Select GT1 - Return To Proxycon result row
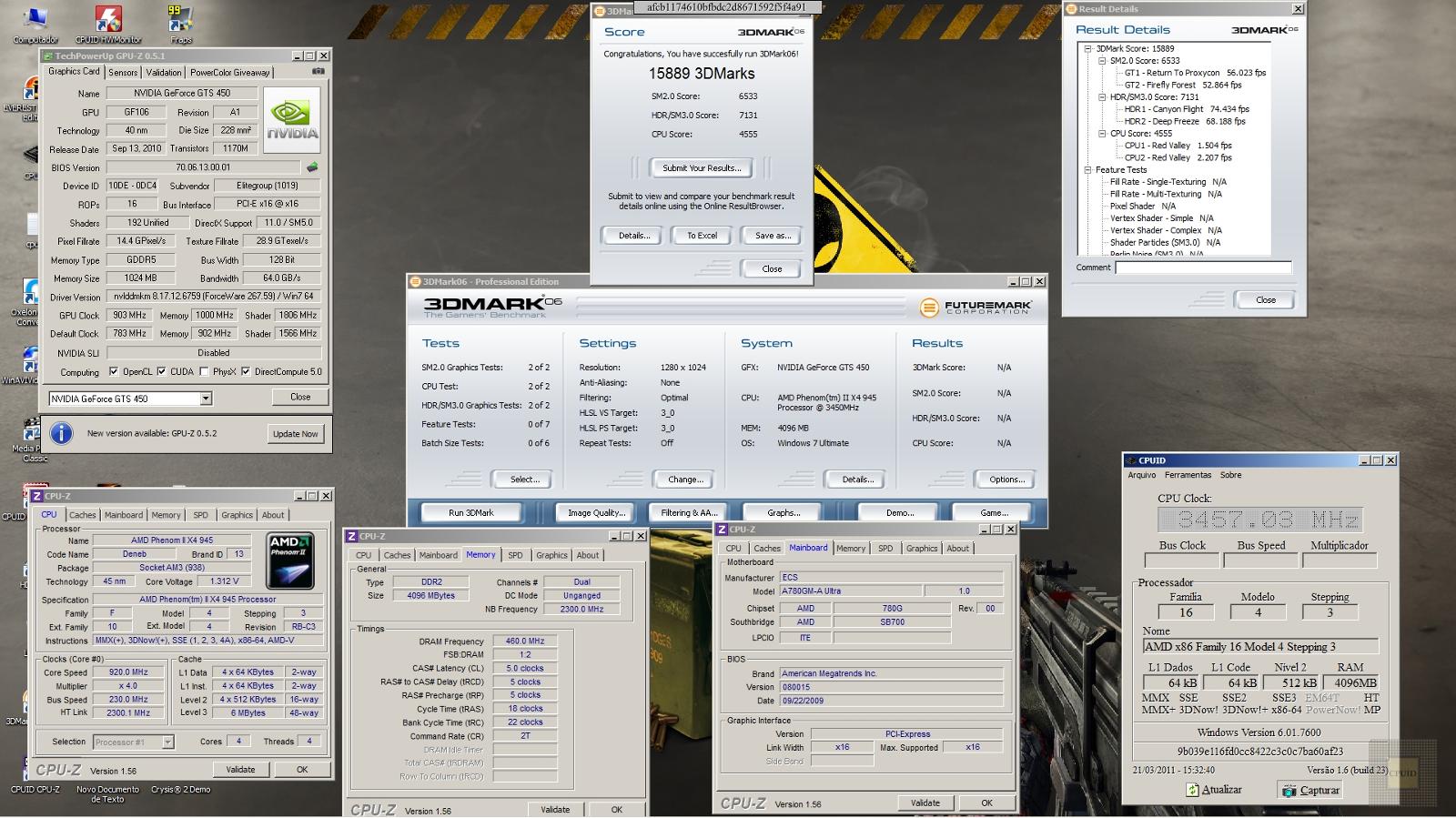Screen dimensions: 1456x818 click(x=1195, y=73)
